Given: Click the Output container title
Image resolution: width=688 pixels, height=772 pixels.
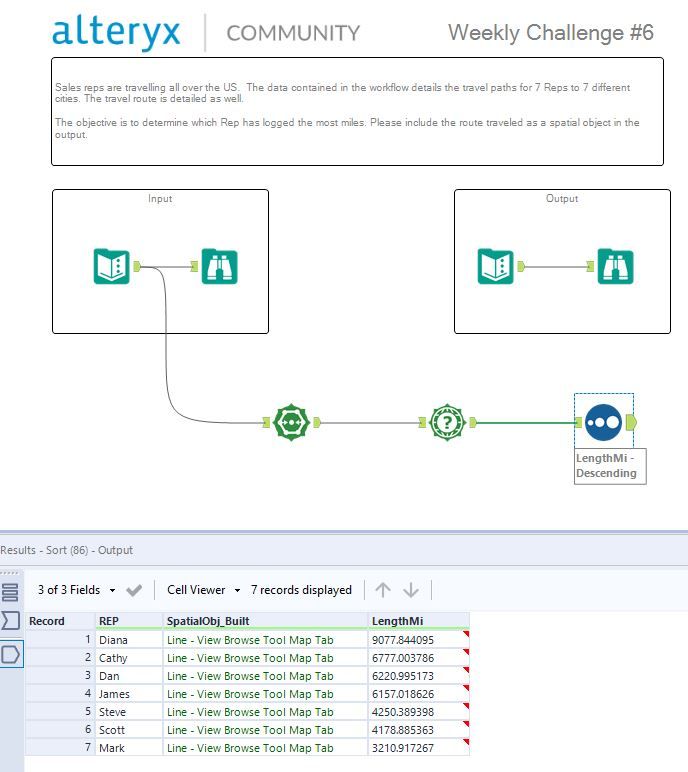Looking at the screenshot, I should pyautogui.click(x=562, y=198).
